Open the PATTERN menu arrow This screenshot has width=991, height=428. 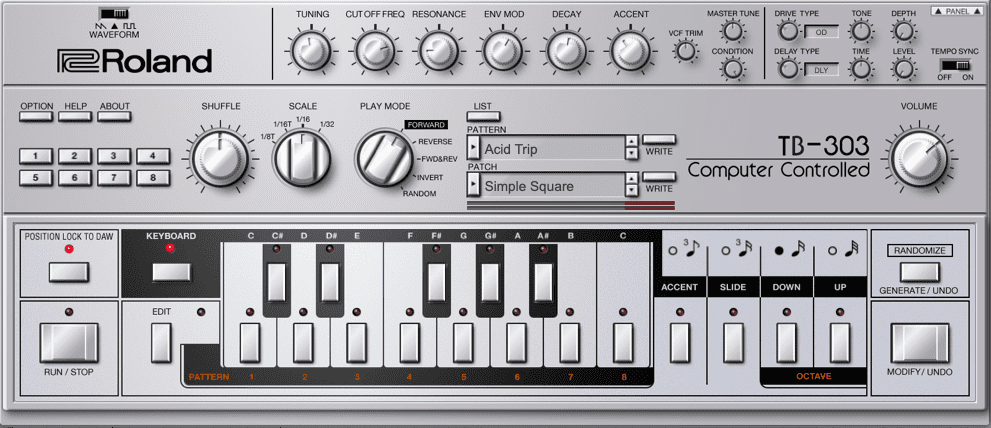tap(473, 149)
